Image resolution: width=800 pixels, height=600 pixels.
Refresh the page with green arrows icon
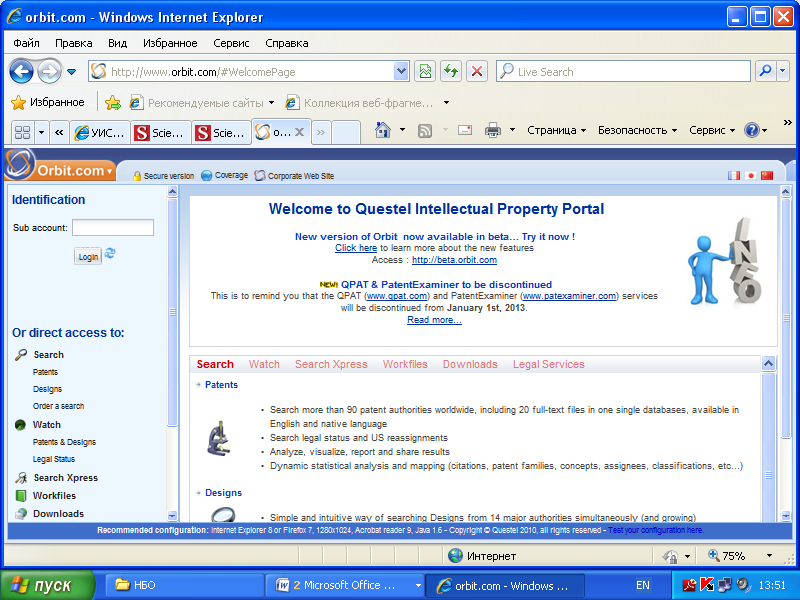451,71
